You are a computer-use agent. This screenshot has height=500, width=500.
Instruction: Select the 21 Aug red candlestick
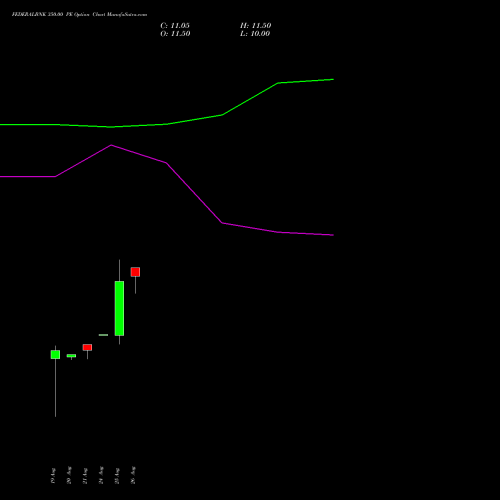87,348
